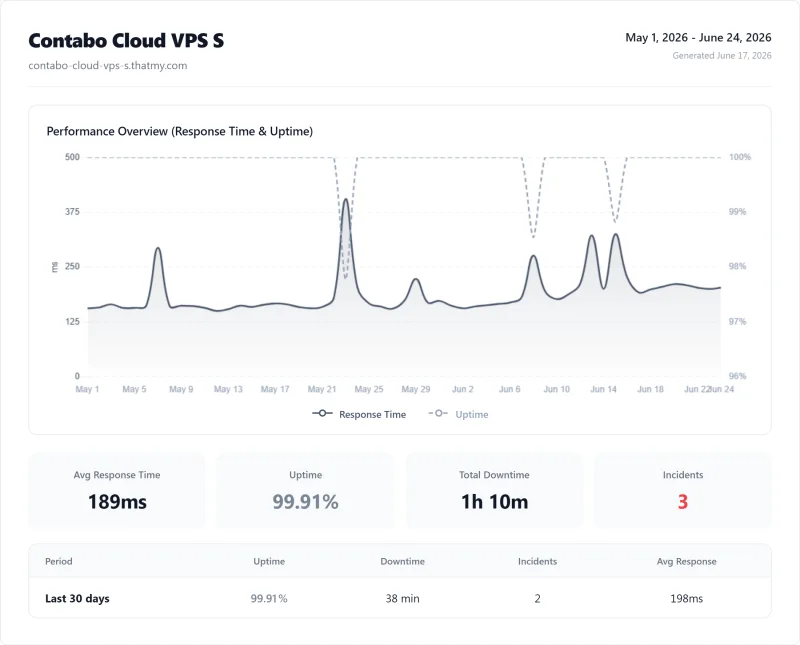Click the Contabo Cloud VPS S title

pos(126,40)
